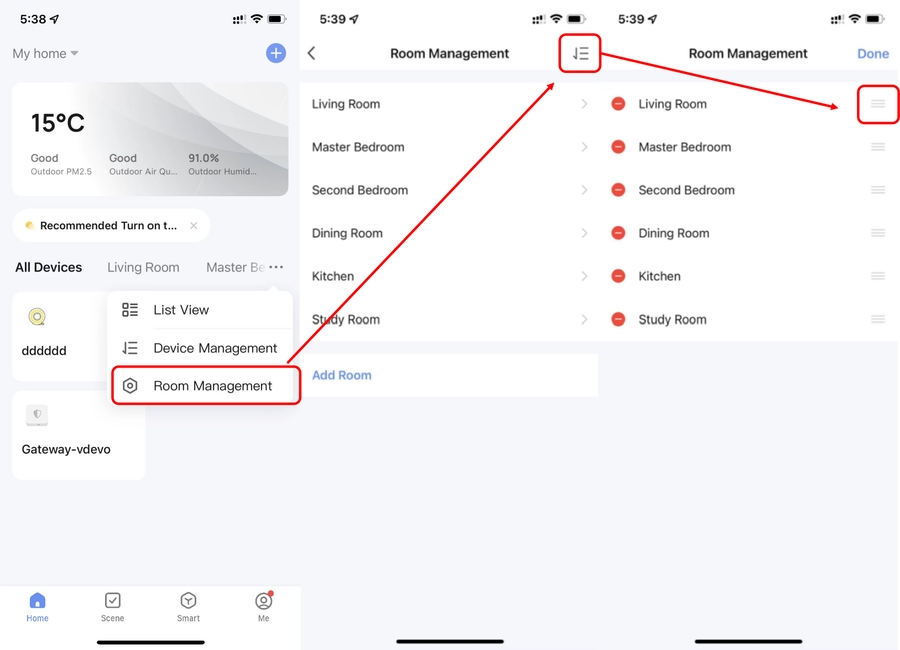This screenshot has width=900, height=650.
Task: Choose List View in popup menu
Action: pyautogui.click(x=181, y=310)
